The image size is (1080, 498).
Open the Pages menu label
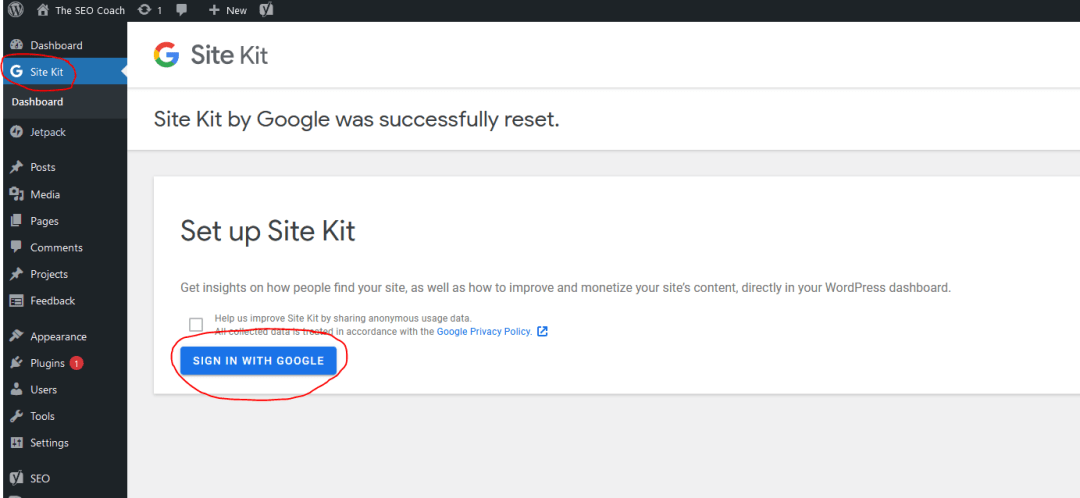(x=44, y=221)
